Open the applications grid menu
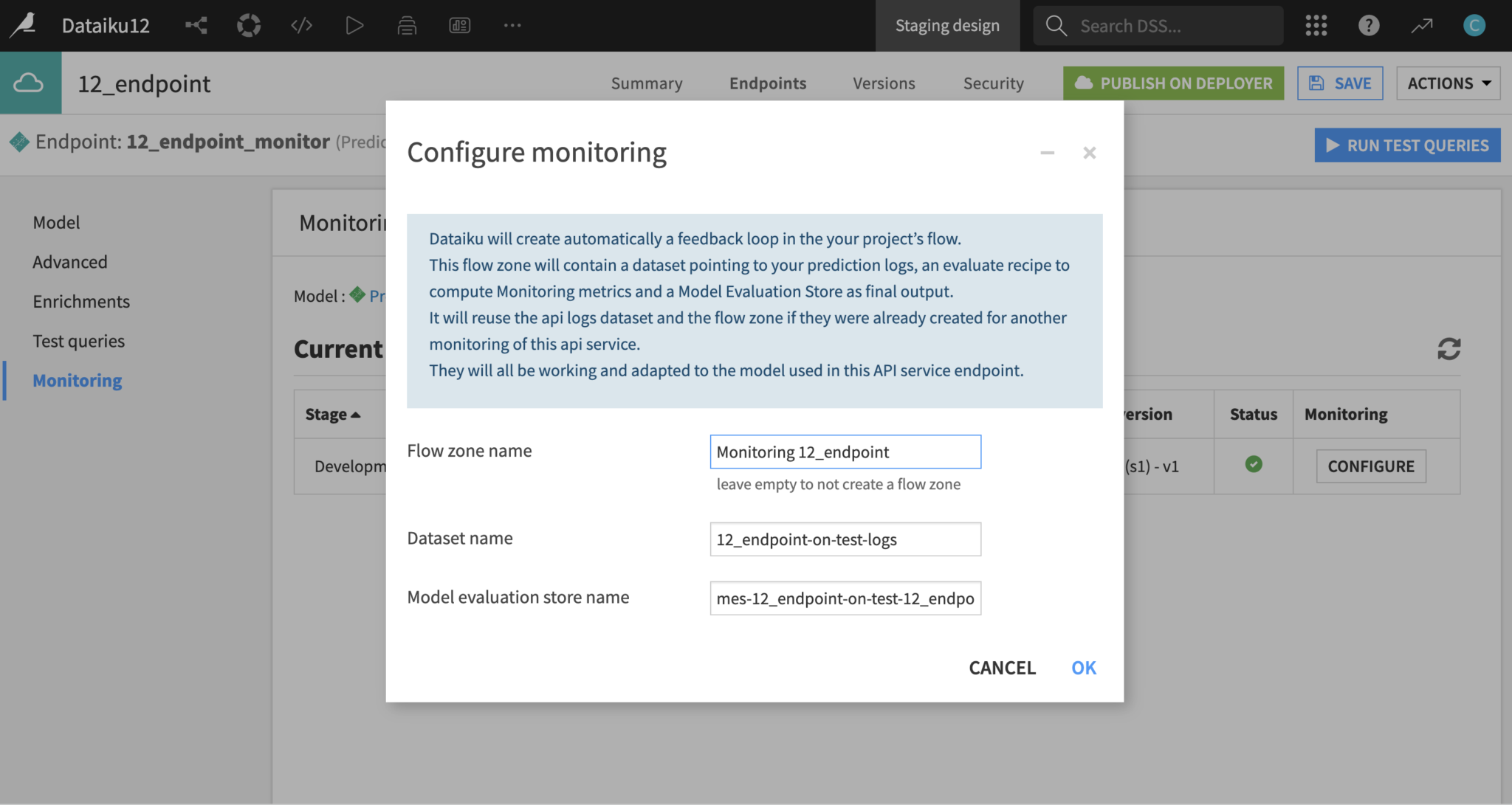This screenshot has width=1512, height=805. tap(1316, 25)
